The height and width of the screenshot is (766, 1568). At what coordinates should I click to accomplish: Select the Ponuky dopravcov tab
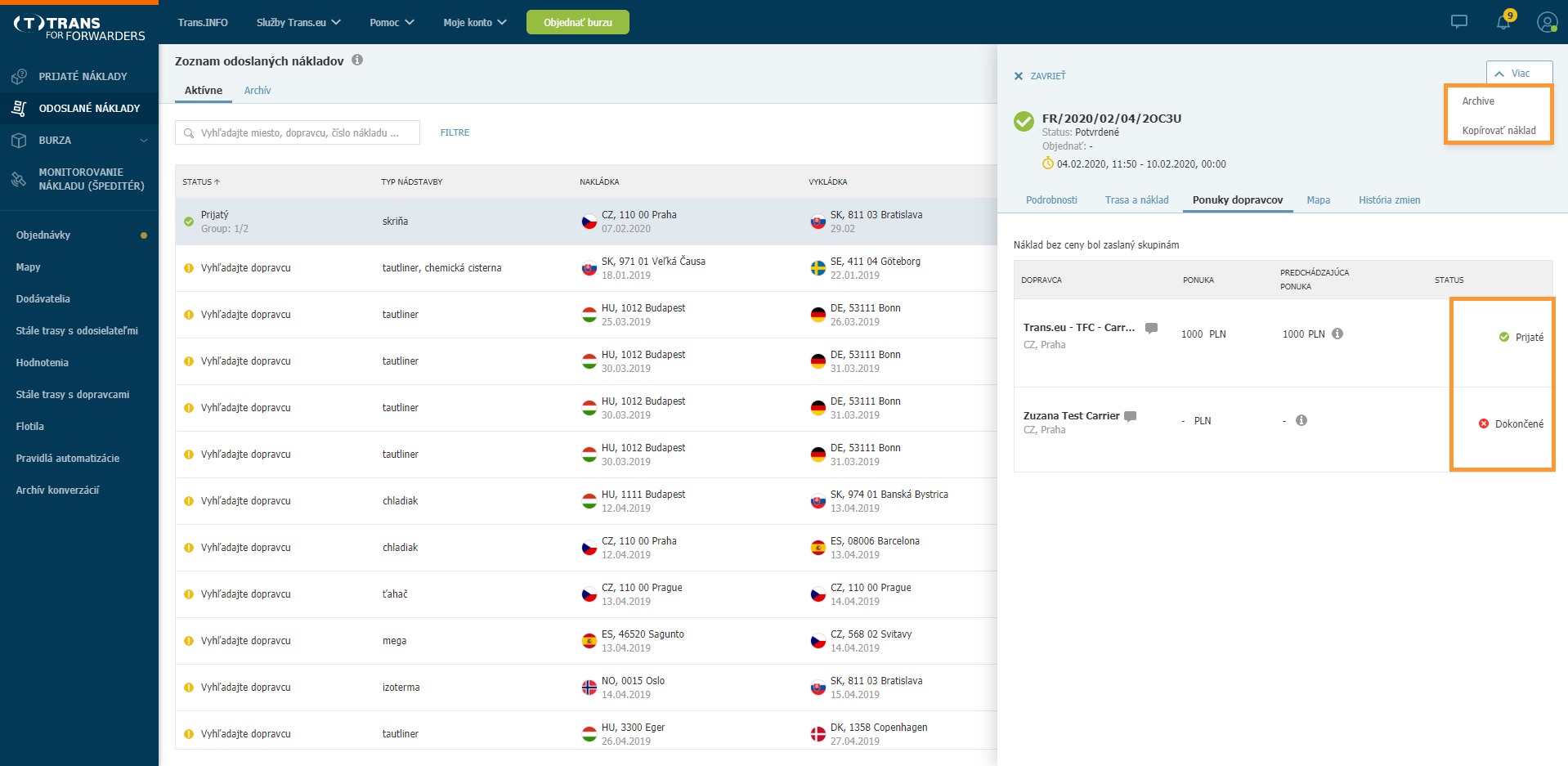(x=1237, y=199)
